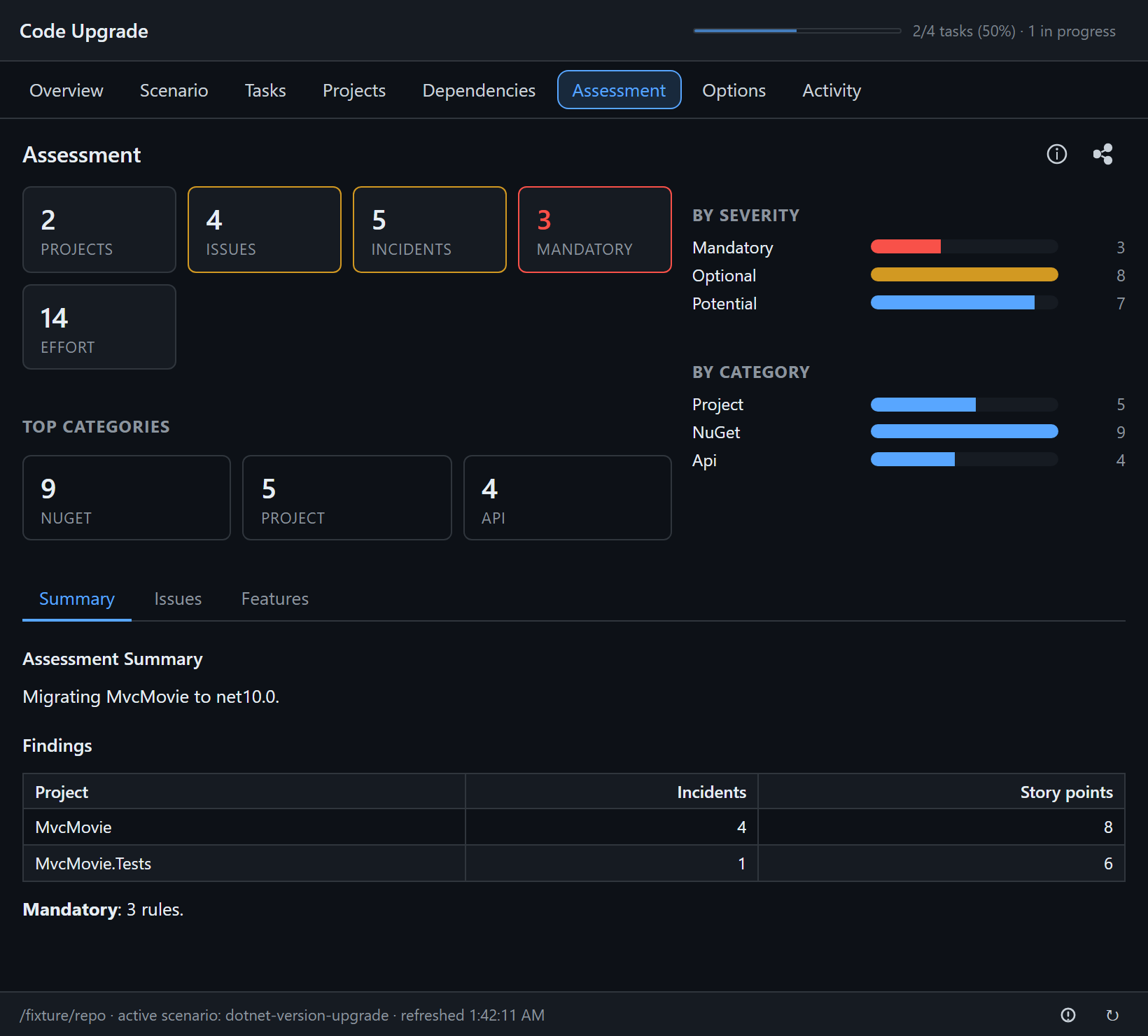Open the Projects tab
Screen dimensions: 1148x1036
click(x=354, y=90)
